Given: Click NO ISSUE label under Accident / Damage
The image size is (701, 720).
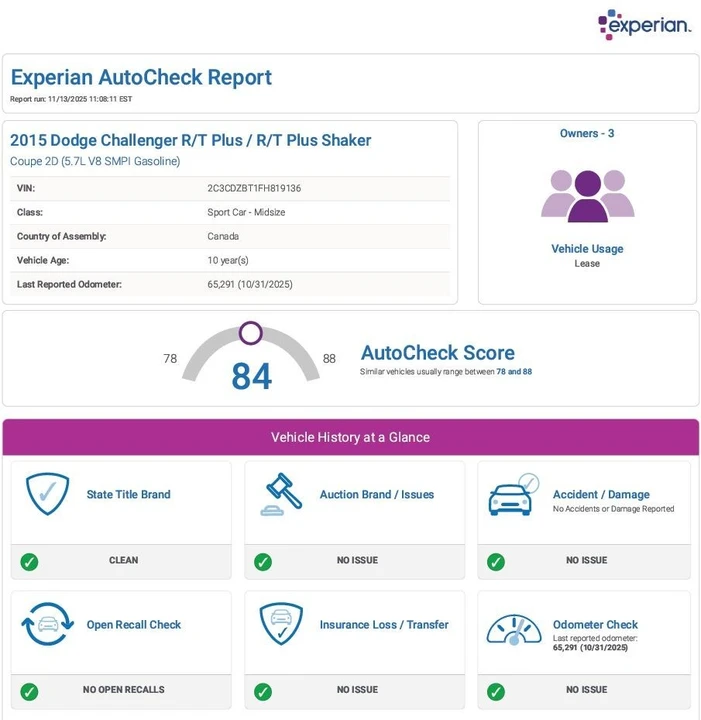Looking at the screenshot, I should tap(586, 560).
